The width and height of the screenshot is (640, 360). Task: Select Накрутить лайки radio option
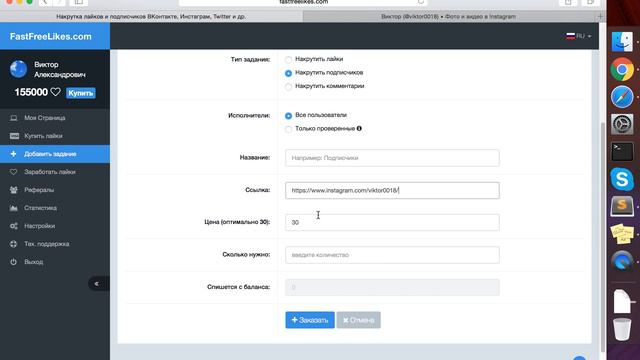(x=288, y=60)
